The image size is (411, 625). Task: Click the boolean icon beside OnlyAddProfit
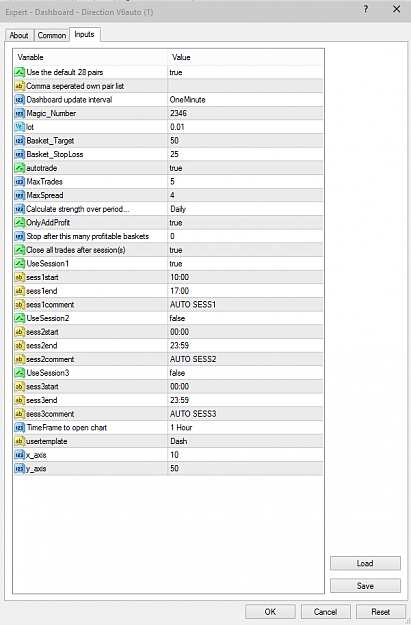[x=20, y=223]
